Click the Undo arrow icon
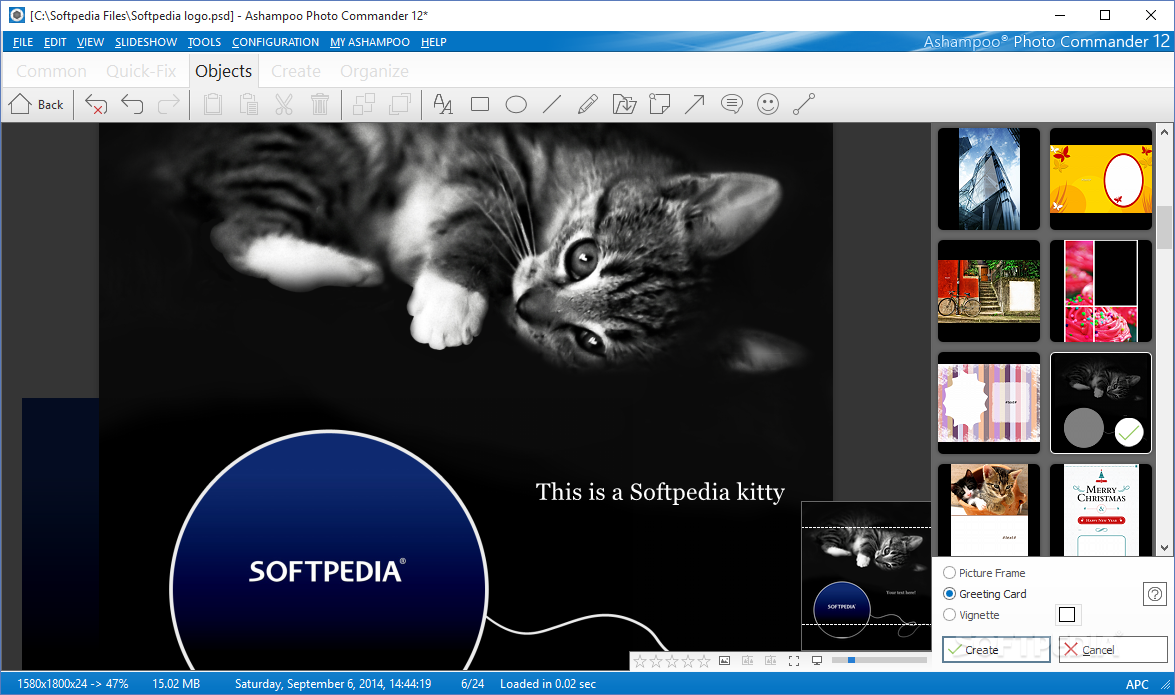The width and height of the screenshot is (1175, 695). coord(132,104)
